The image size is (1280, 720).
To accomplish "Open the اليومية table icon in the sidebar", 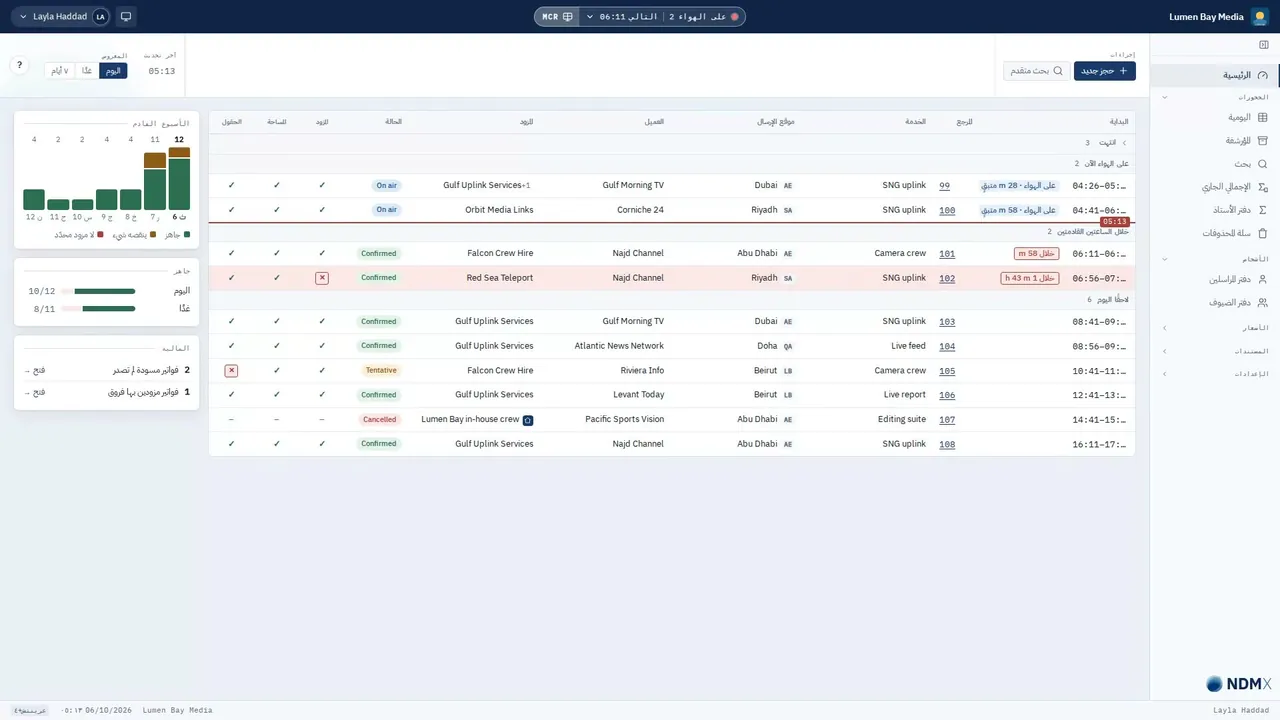I will click(1262, 117).
